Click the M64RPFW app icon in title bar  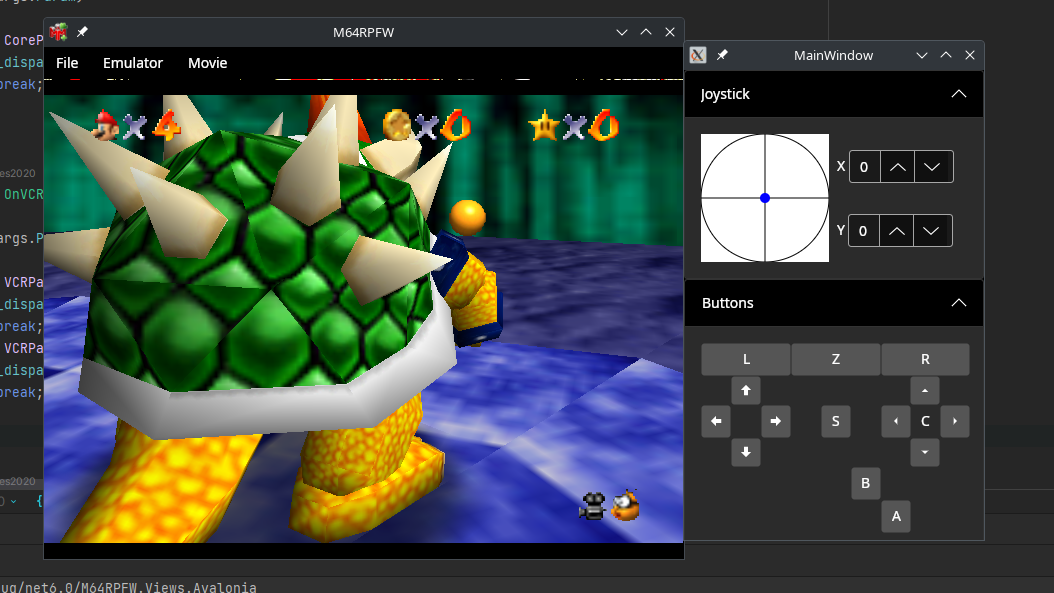point(58,32)
